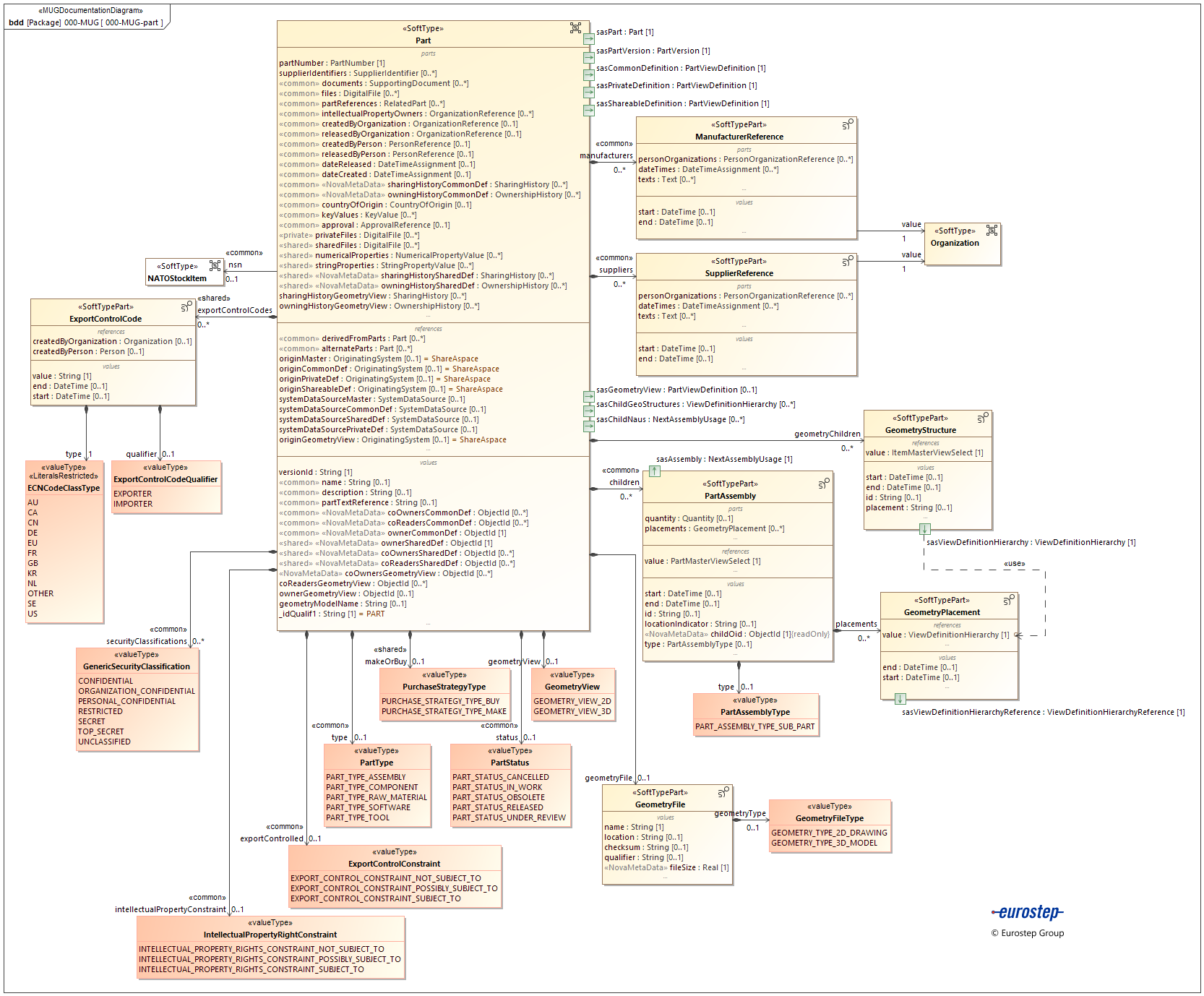Select the sasGeometryView port icon
This screenshot has height=996, width=1204.
pos(589,396)
